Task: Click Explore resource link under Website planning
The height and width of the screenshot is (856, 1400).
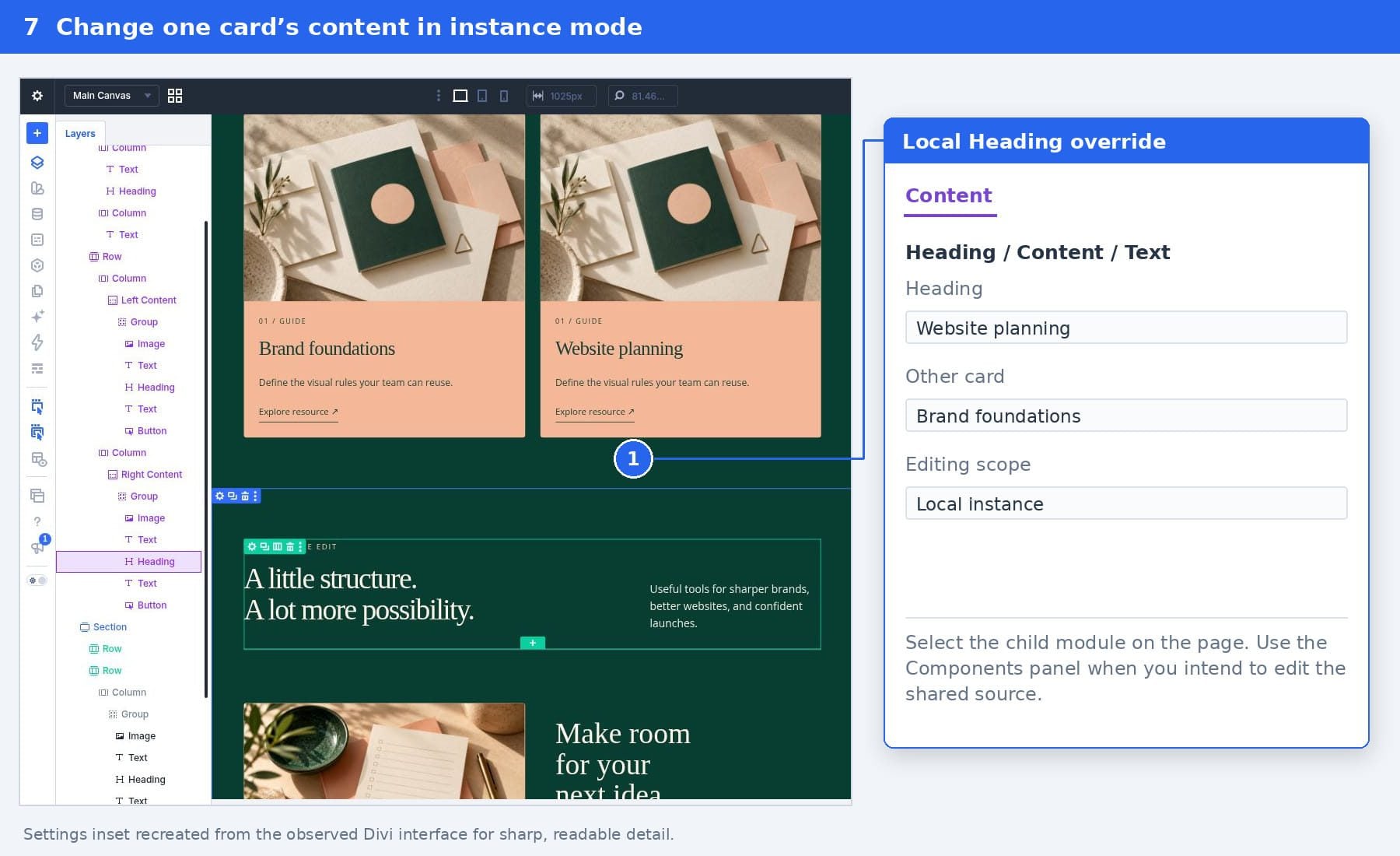Action: click(x=594, y=412)
